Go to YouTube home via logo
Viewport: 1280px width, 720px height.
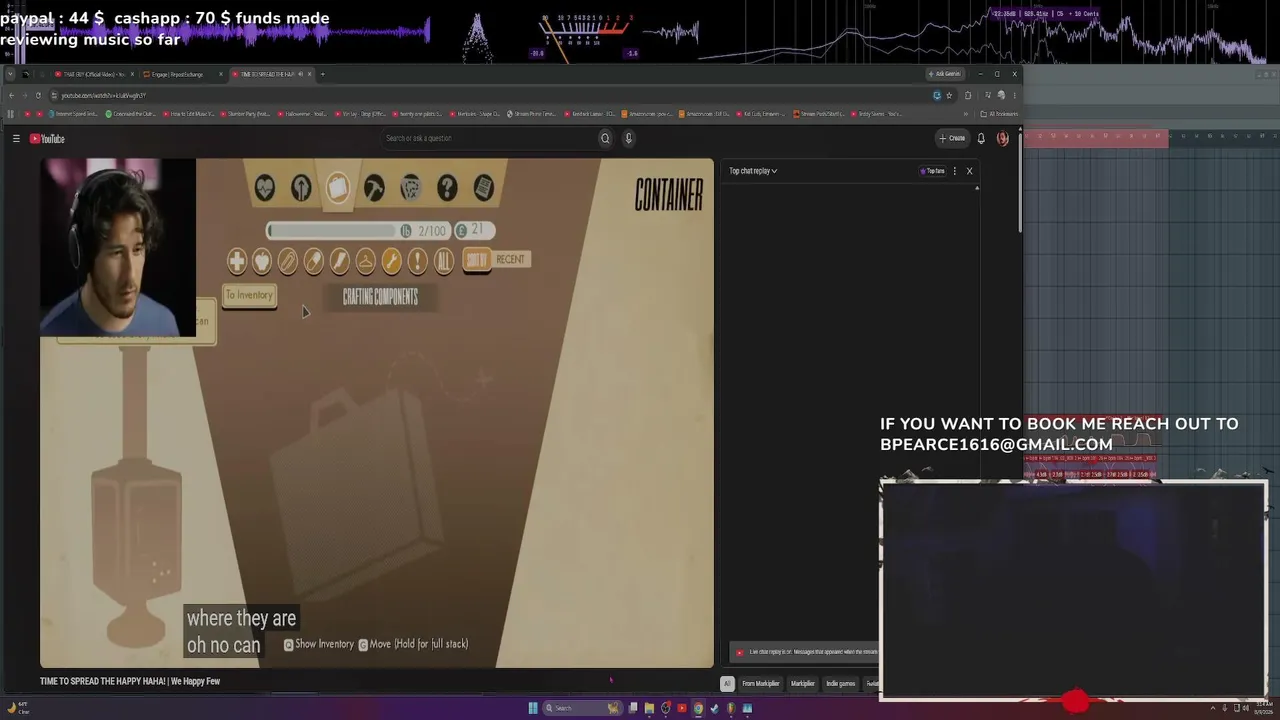tap(47, 139)
